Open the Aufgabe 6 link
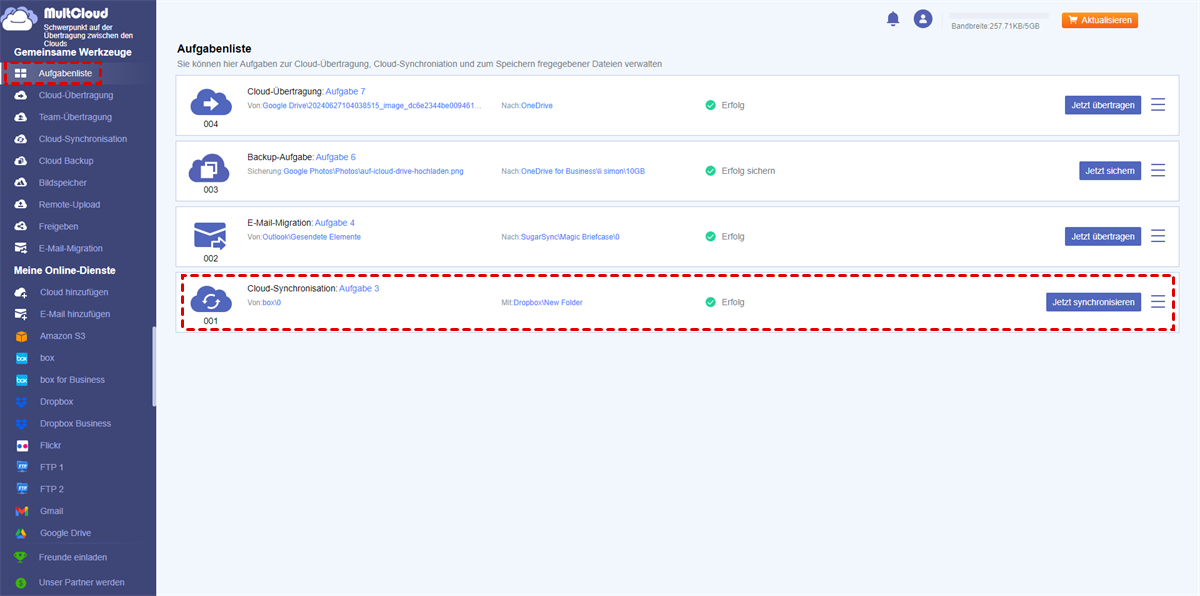The height and width of the screenshot is (596, 1200). (335, 157)
